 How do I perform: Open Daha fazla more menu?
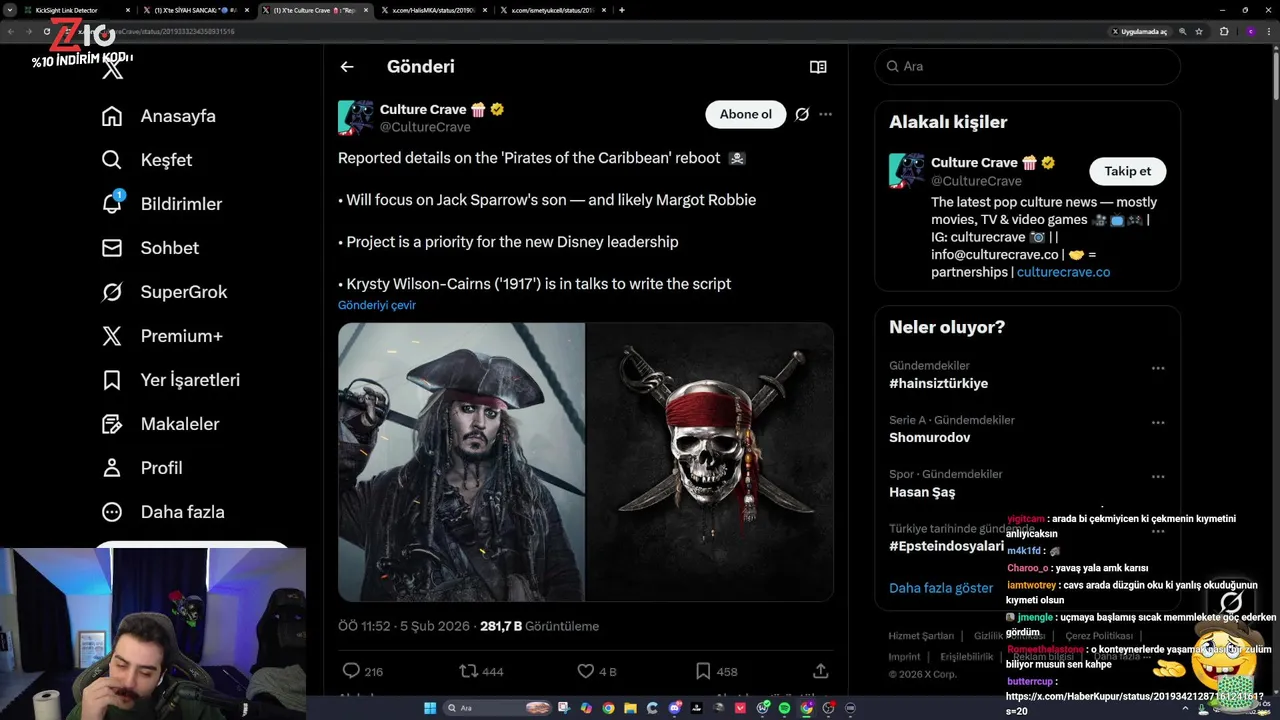[x=163, y=512]
